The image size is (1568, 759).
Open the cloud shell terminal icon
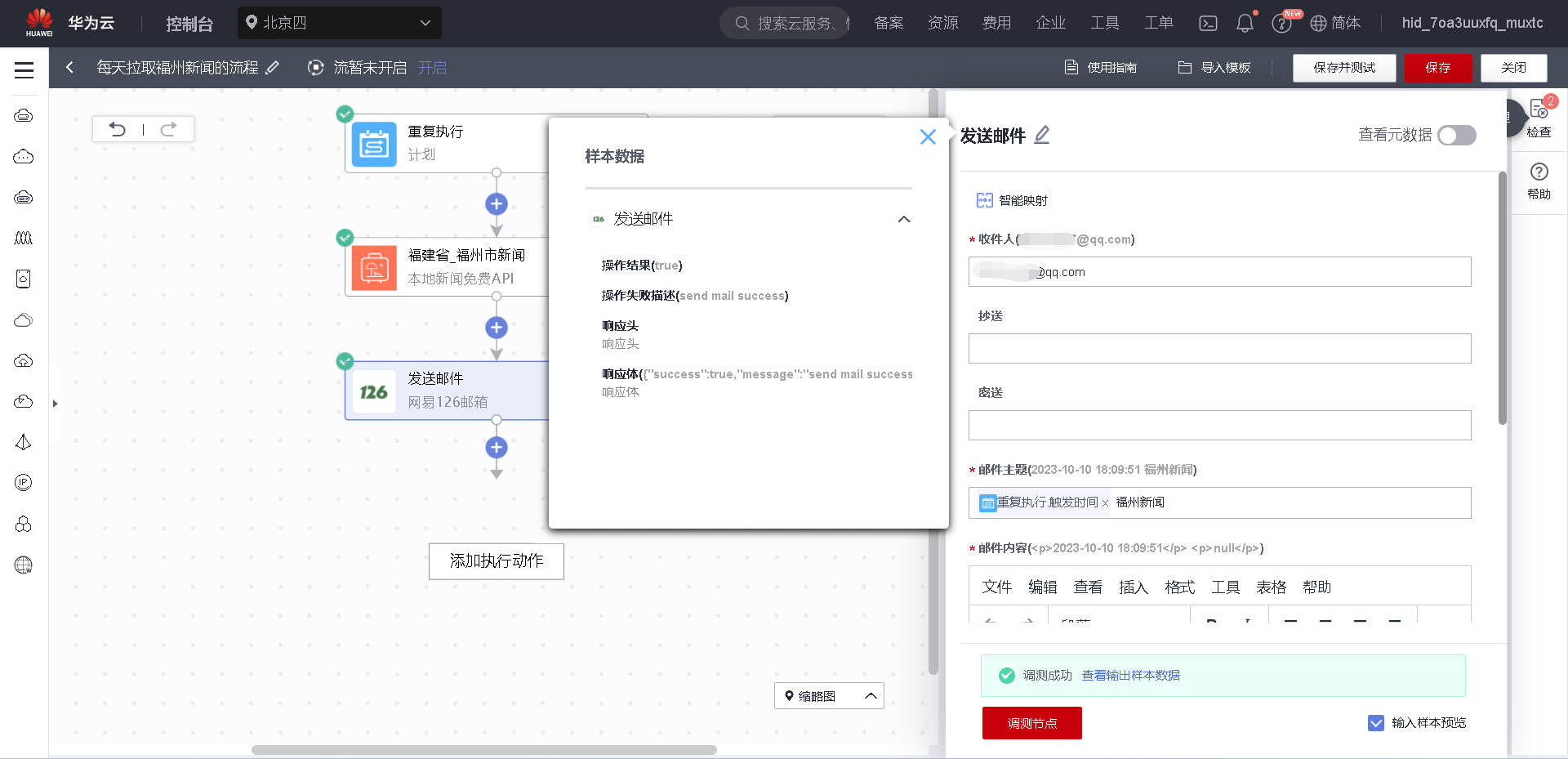[1208, 23]
